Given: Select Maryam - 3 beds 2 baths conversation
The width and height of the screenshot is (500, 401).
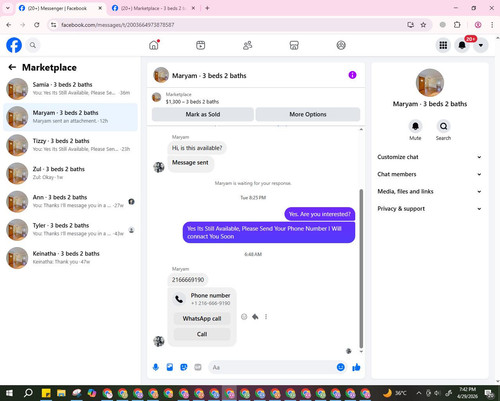Looking at the screenshot, I should point(70,117).
